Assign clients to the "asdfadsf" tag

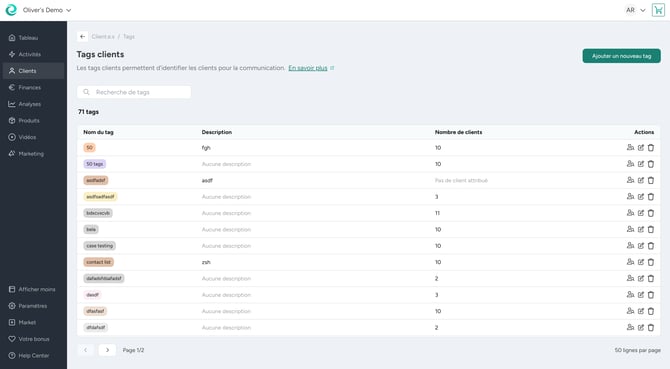630,180
